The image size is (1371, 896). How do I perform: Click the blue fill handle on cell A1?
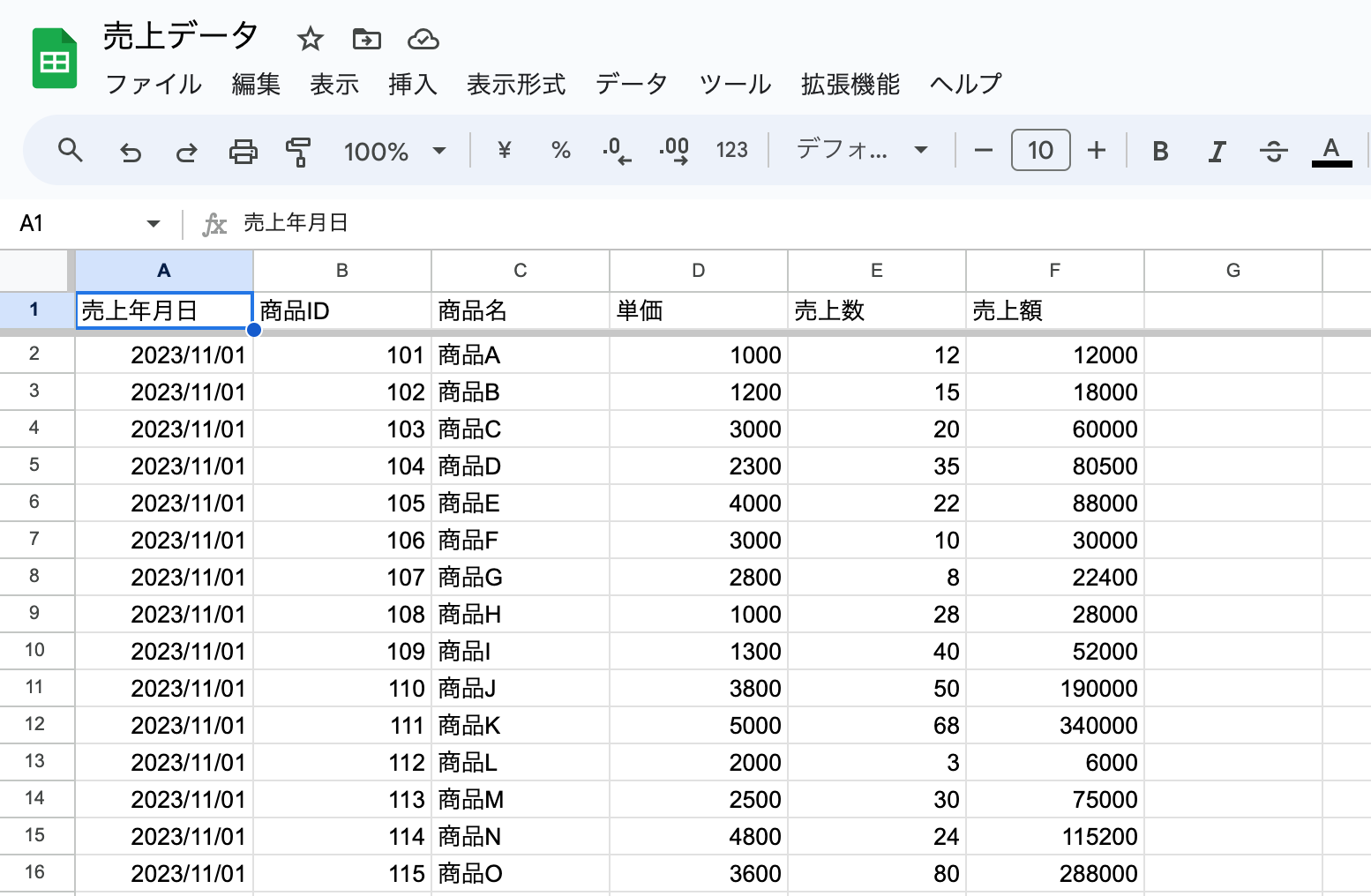pyautogui.click(x=254, y=330)
